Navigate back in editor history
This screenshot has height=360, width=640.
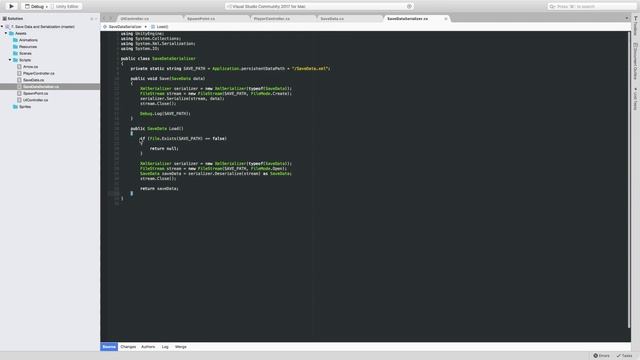coord(104,18)
